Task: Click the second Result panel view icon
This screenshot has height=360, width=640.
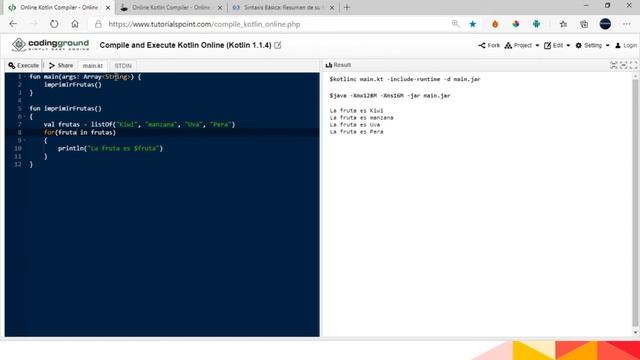Action: (x=623, y=65)
